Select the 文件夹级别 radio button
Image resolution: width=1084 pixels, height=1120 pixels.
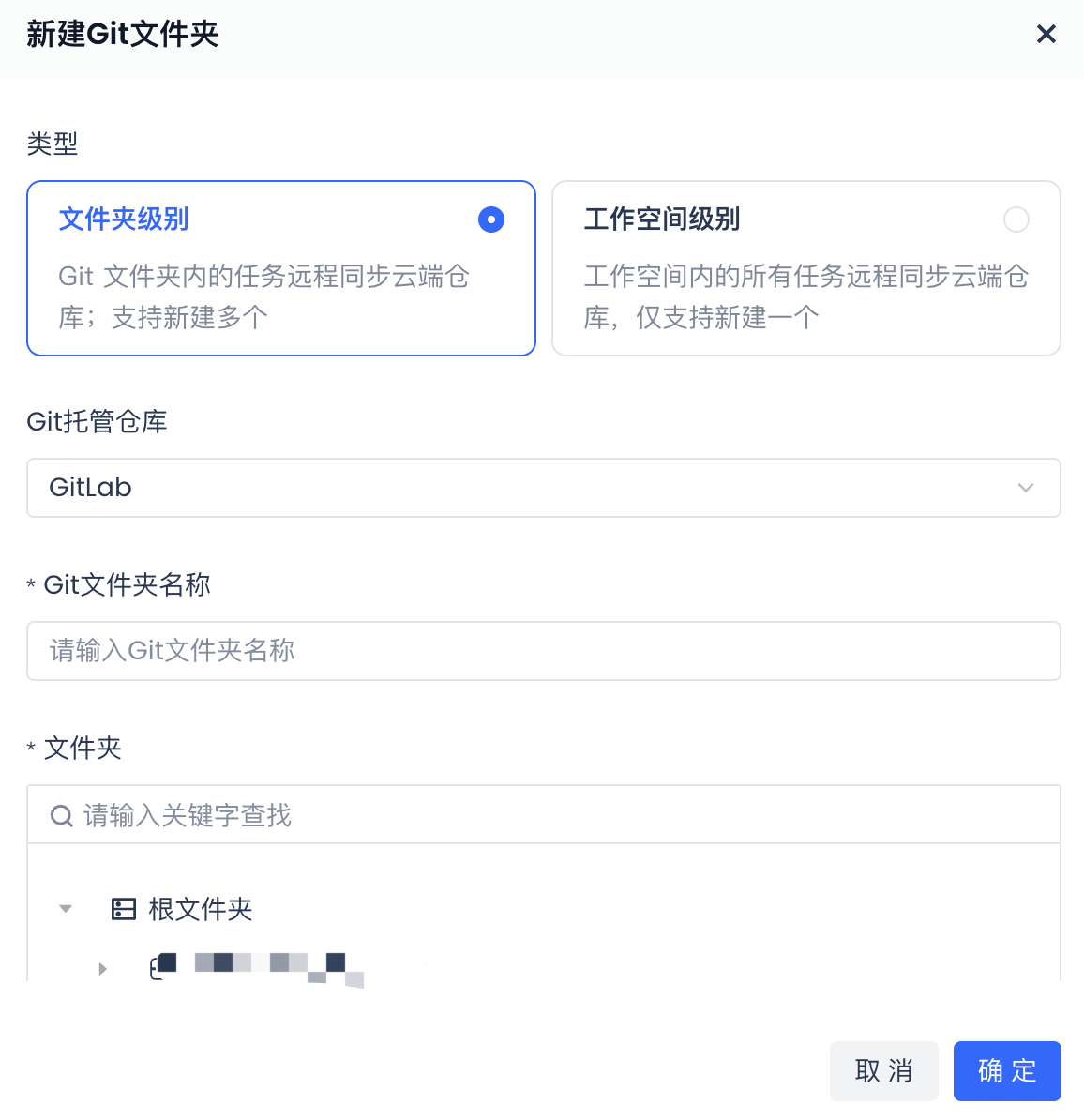click(491, 219)
